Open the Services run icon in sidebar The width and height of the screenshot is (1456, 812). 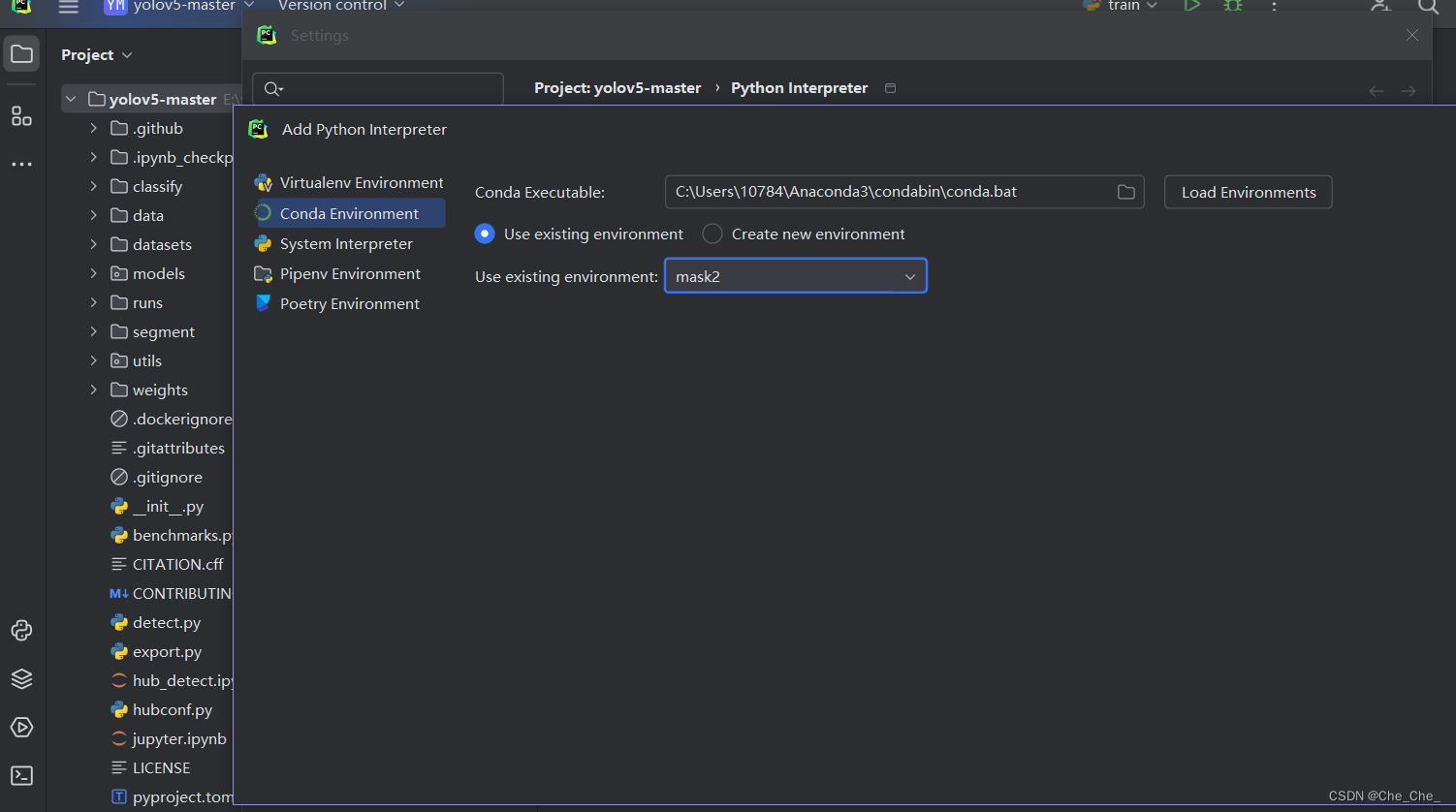point(21,727)
